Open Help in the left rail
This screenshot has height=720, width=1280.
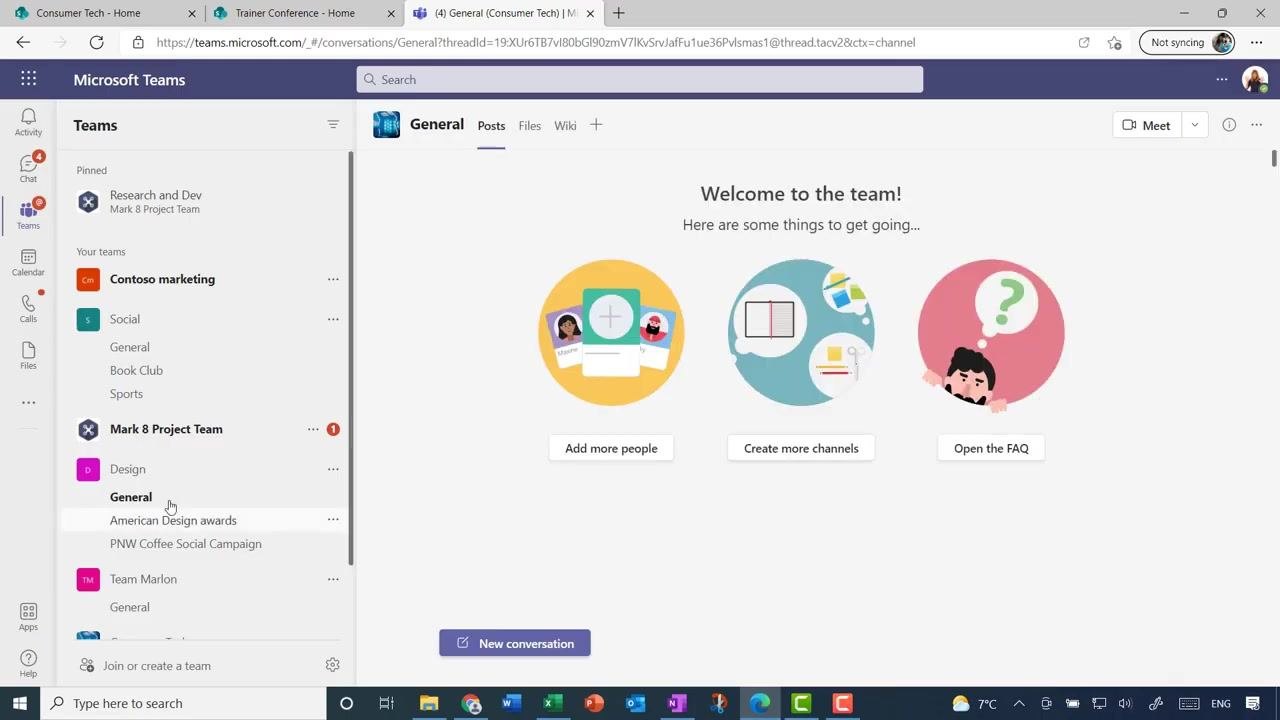[28, 663]
